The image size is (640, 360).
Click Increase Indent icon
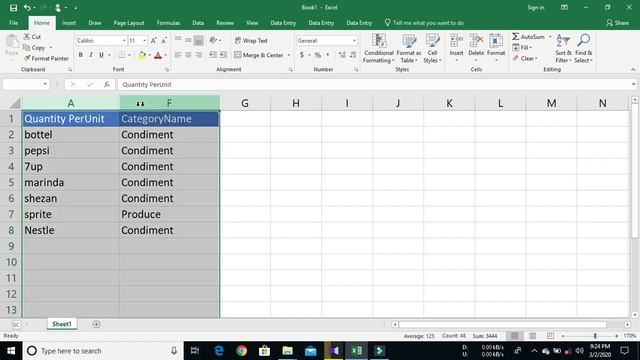pos(223,55)
